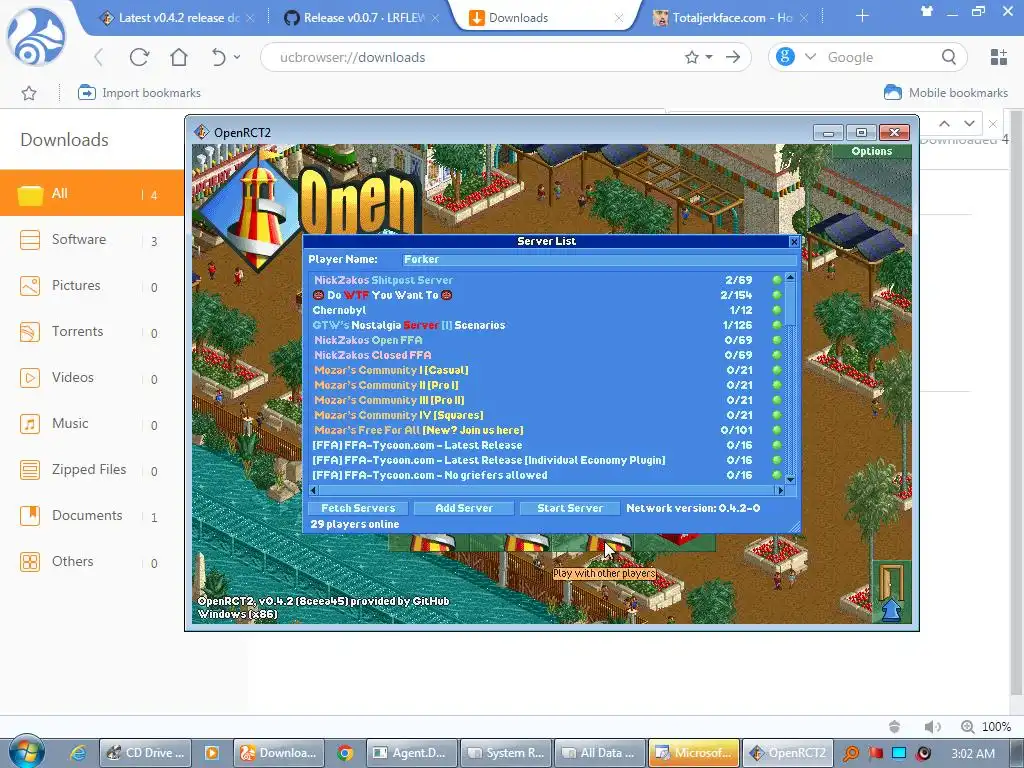Viewport: 1024px width, 768px height.
Task: Click the Google search engine icon
Action: 785,57
